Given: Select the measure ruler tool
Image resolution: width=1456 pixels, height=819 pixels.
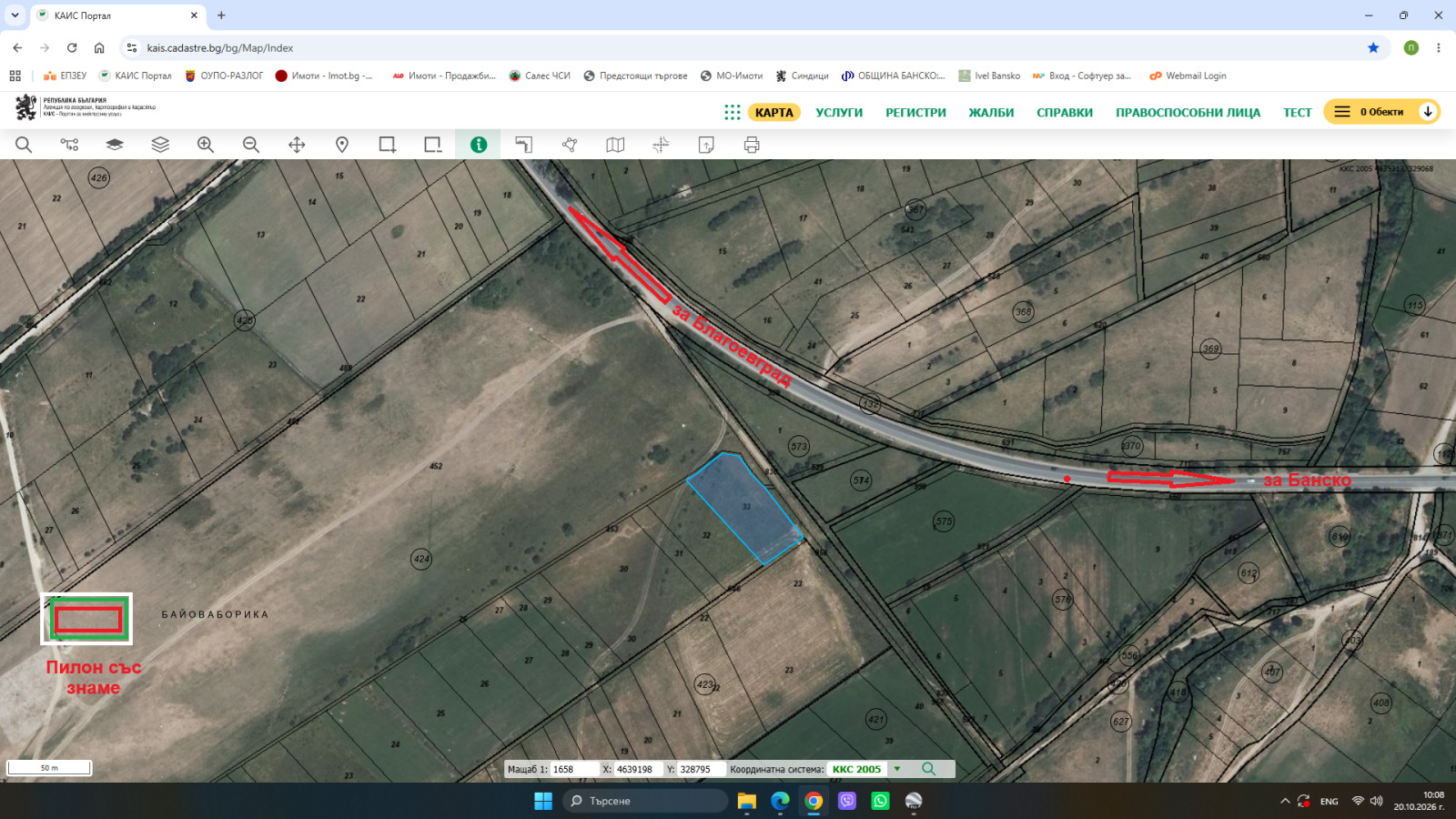Looking at the screenshot, I should pos(524,145).
